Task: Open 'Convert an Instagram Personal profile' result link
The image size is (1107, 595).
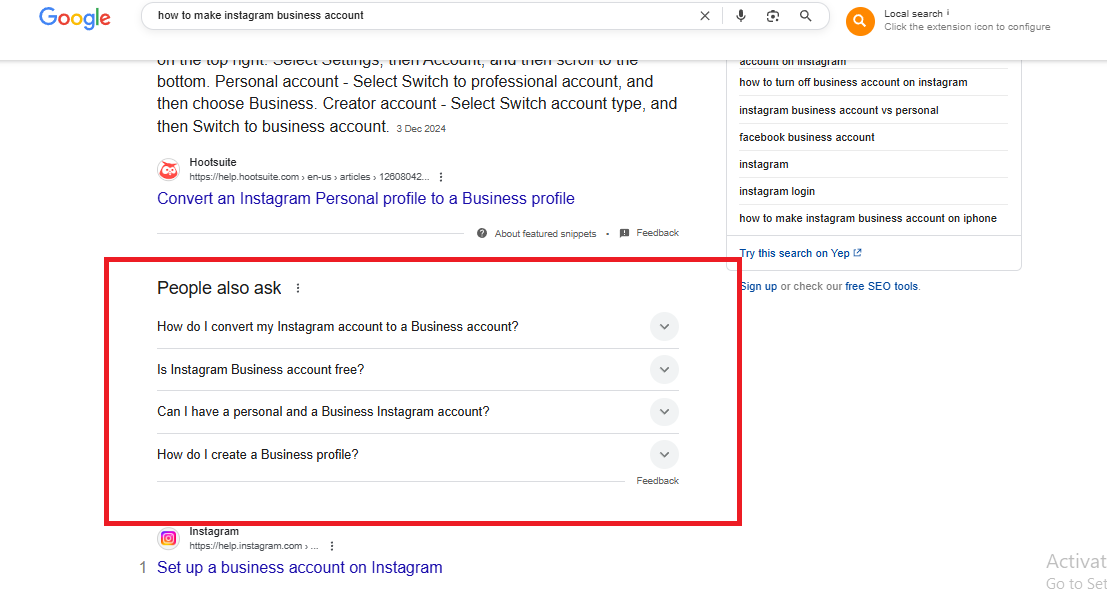Action: click(x=366, y=198)
